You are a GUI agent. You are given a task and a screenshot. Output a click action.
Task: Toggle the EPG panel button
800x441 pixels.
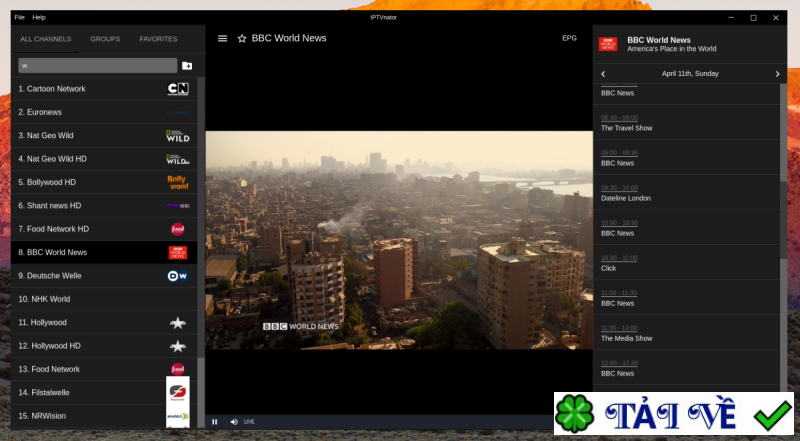(569, 38)
